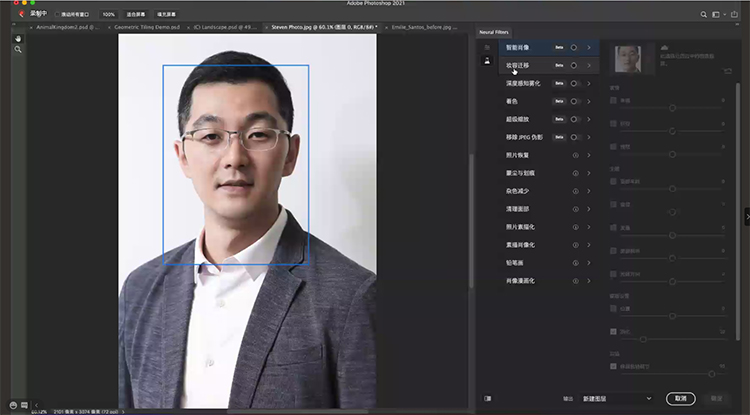Click the canvas vertical scrollbar
The width and height of the screenshot is (750, 415).
pyautogui.click(x=471, y=220)
